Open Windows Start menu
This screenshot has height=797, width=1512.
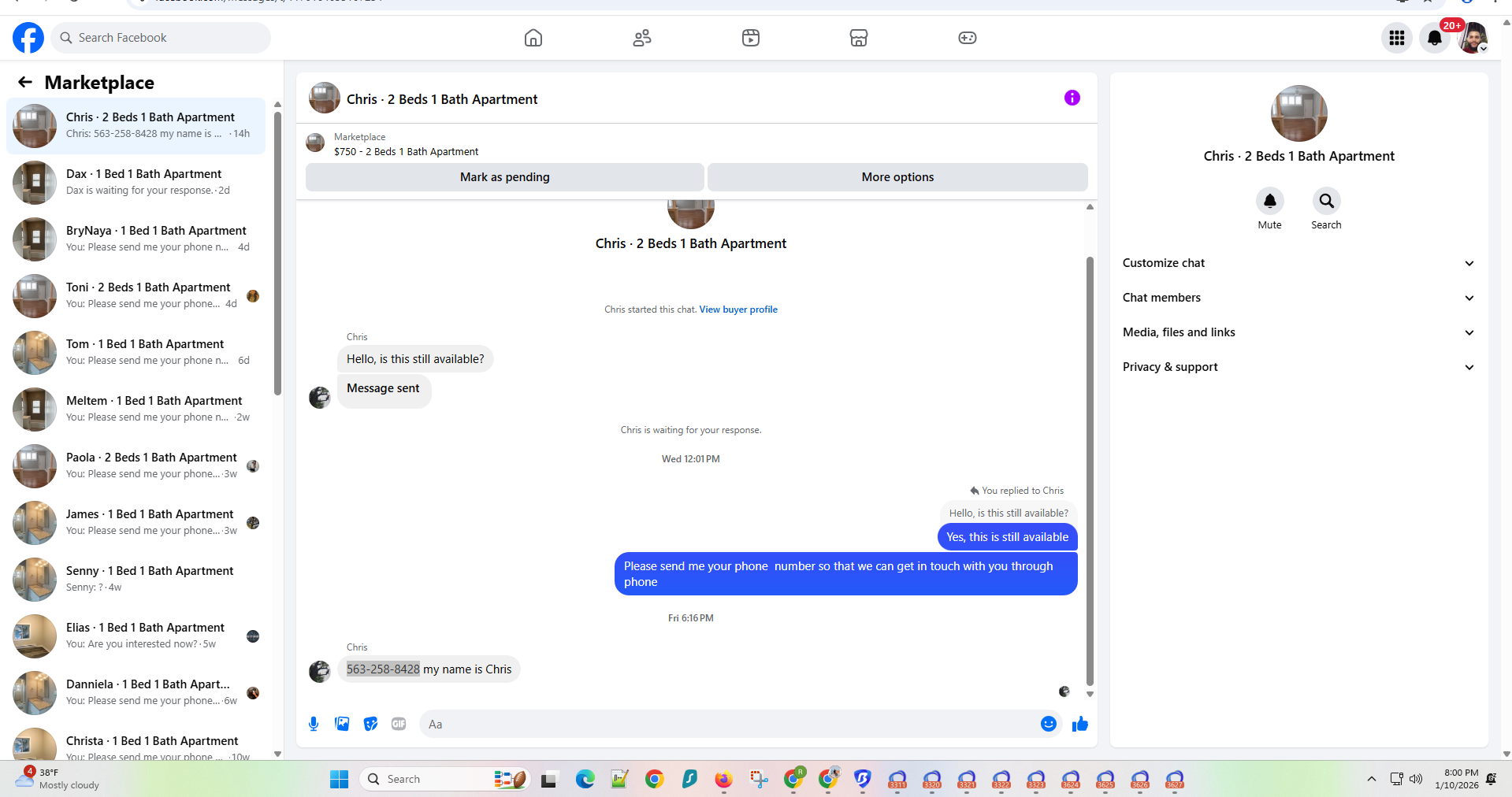[x=339, y=779]
